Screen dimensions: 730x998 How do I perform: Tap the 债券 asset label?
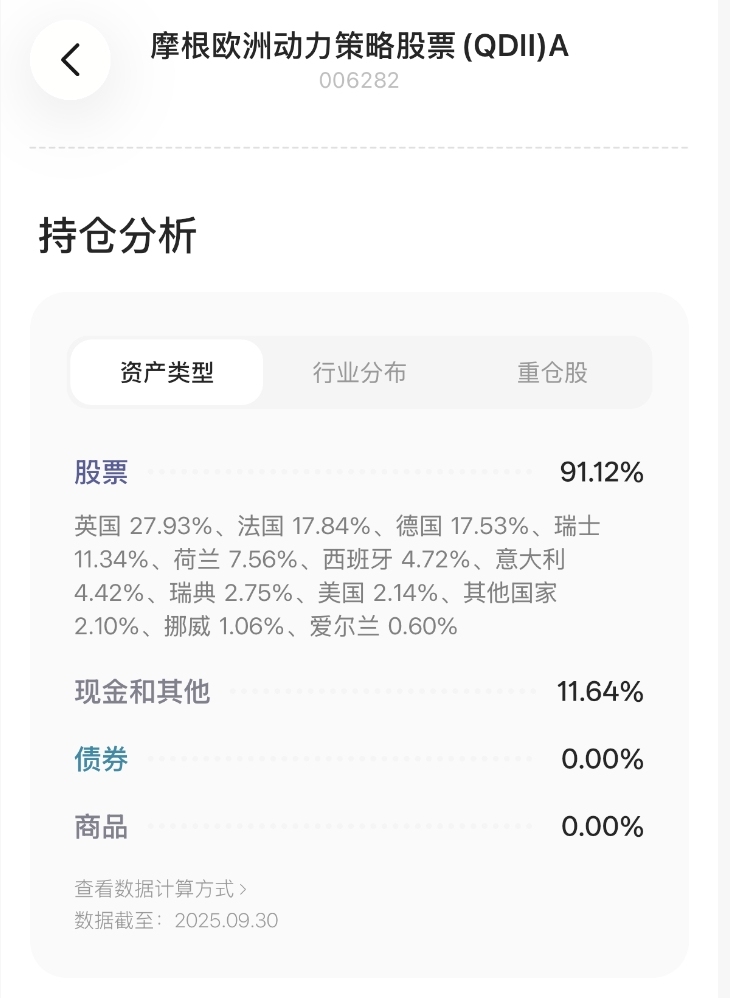click(101, 759)
